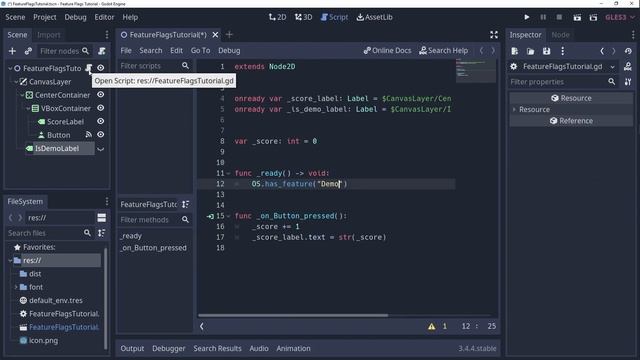Screen dimensions: 640x360
Task: Add a new node with plus icon
Action: pyautogui.click(x=12, y=51)
